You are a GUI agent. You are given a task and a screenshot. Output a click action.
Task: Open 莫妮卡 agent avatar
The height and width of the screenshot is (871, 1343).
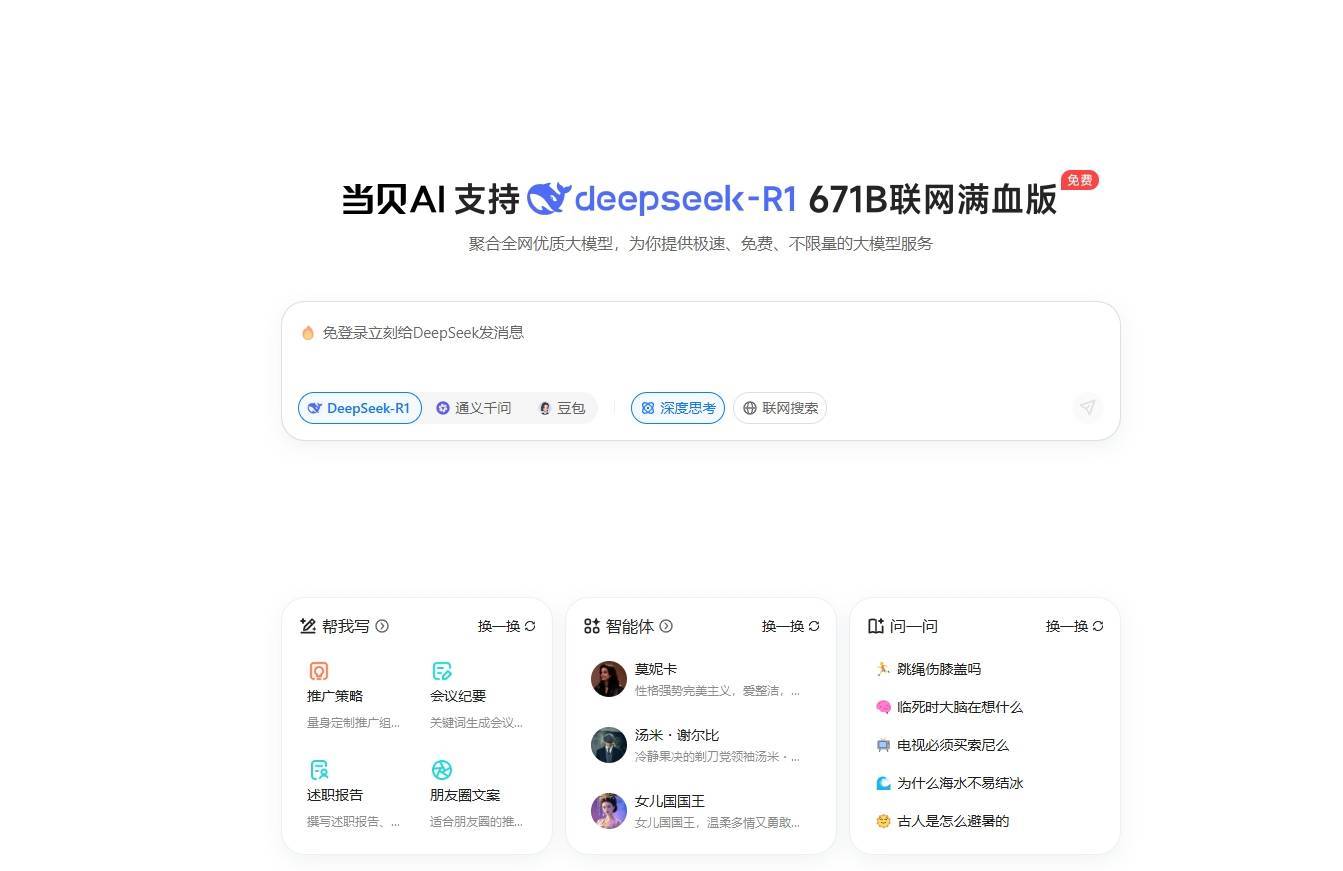pos(609,679)
